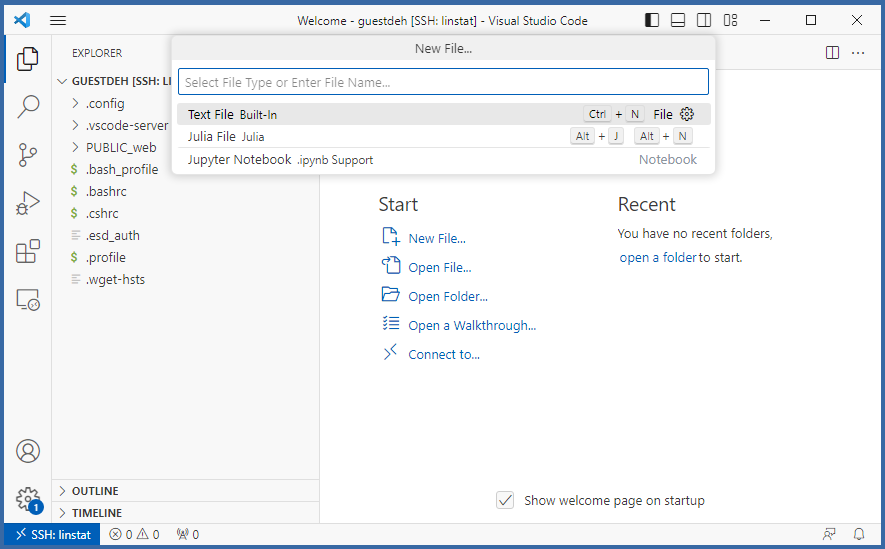Toggle the Primary Side Bar layout icon

click(652, 20)
